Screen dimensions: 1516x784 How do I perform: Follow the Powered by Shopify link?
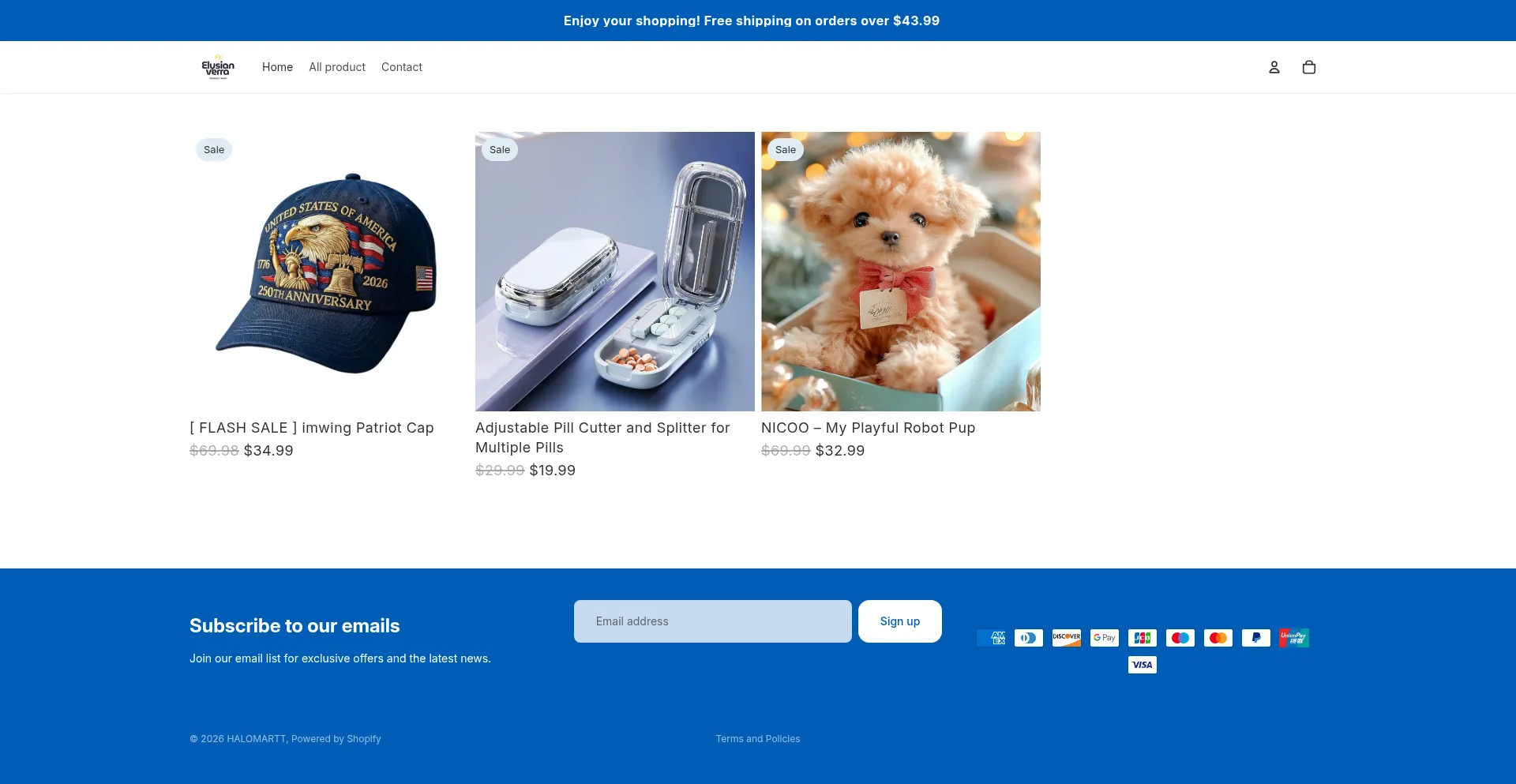coord(336,739)
